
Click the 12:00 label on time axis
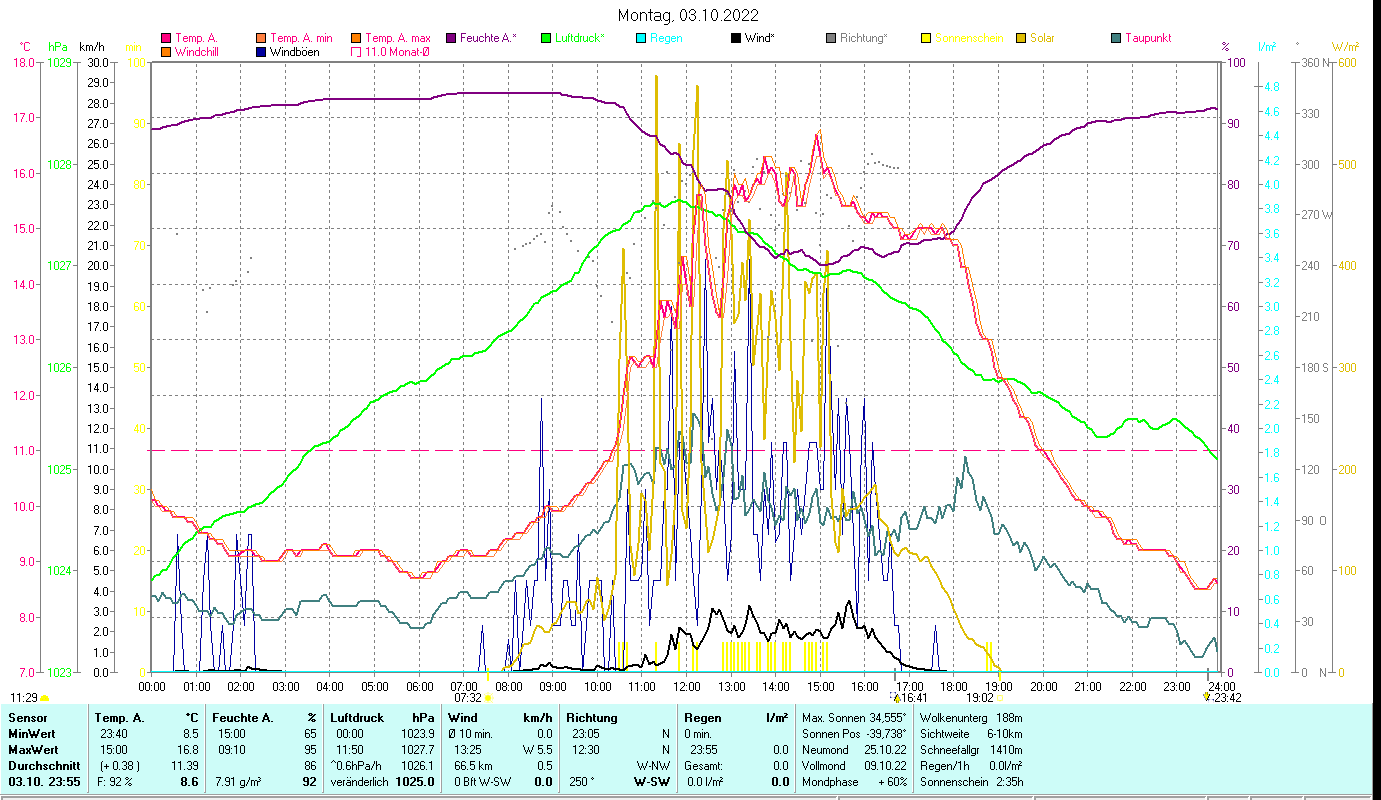(x=686, y=686)
